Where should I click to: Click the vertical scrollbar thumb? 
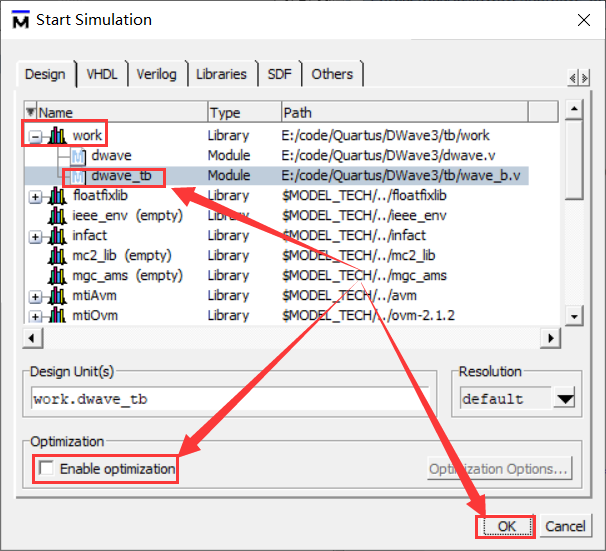(574, 160)
